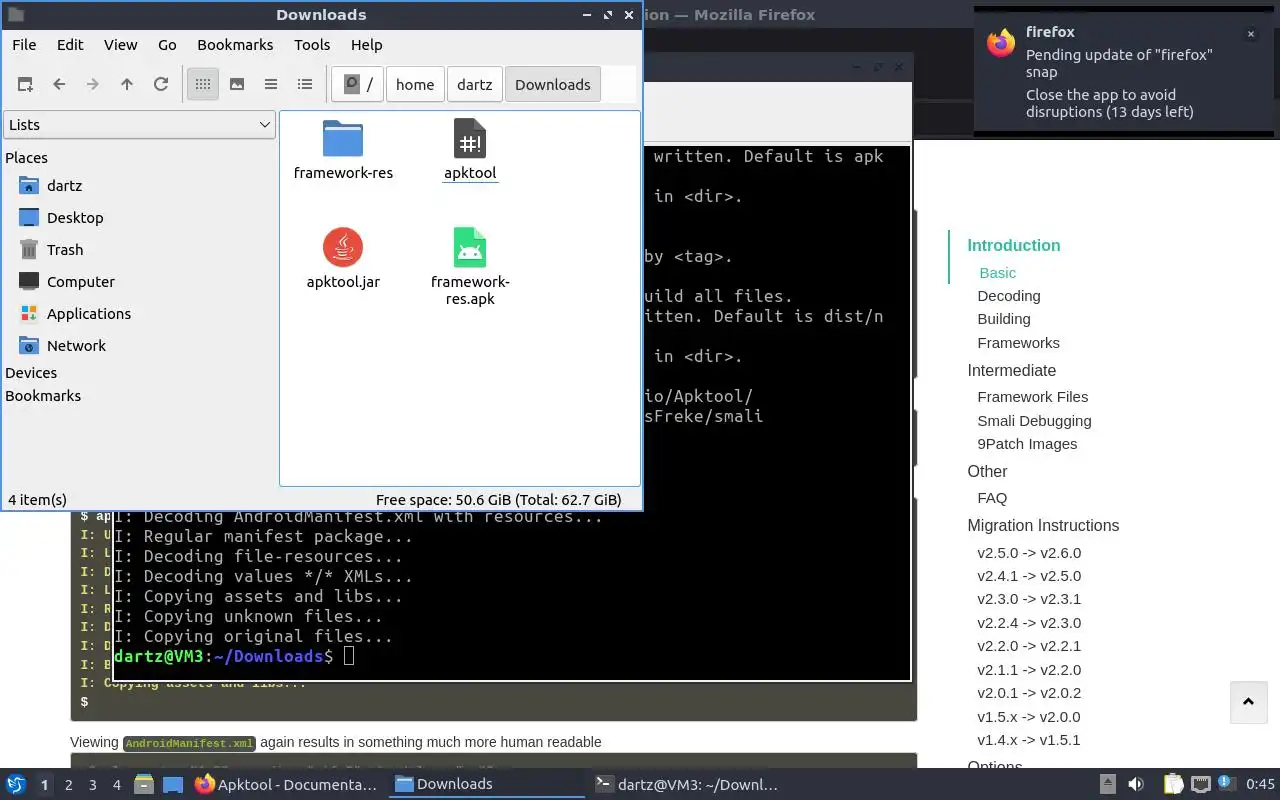The image size is (1280, 800).
Task: Open the Lists side pane dropdown
Action: click(x=139, y=125)
